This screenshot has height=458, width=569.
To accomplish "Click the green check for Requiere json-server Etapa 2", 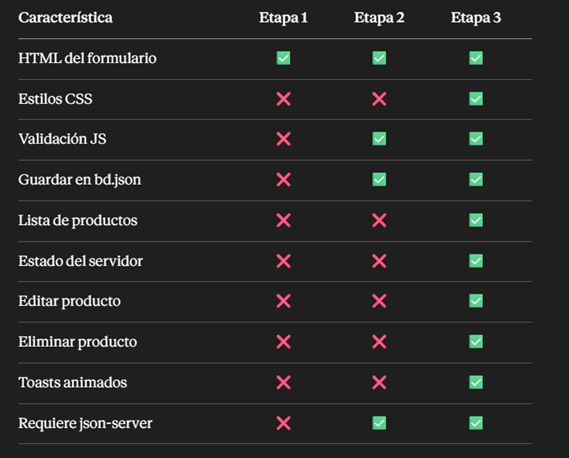I will point(379,423).
